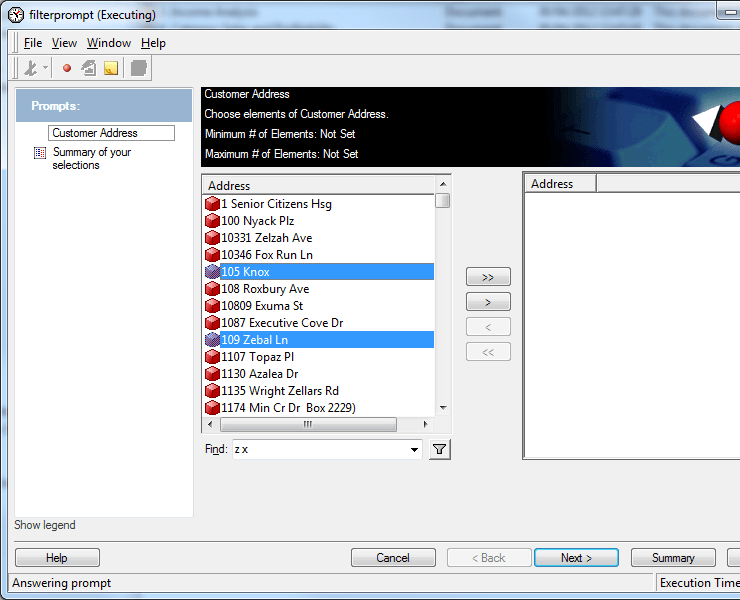Click the red record dot toolbar icon
Viewport: 740px width, 600px height.
[67, 68]
